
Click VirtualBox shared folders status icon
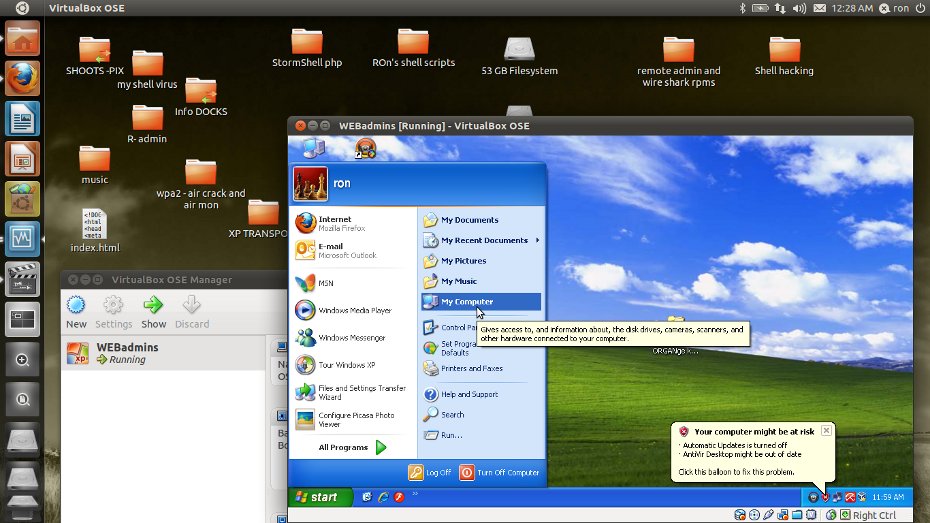[x=797, y=515]
